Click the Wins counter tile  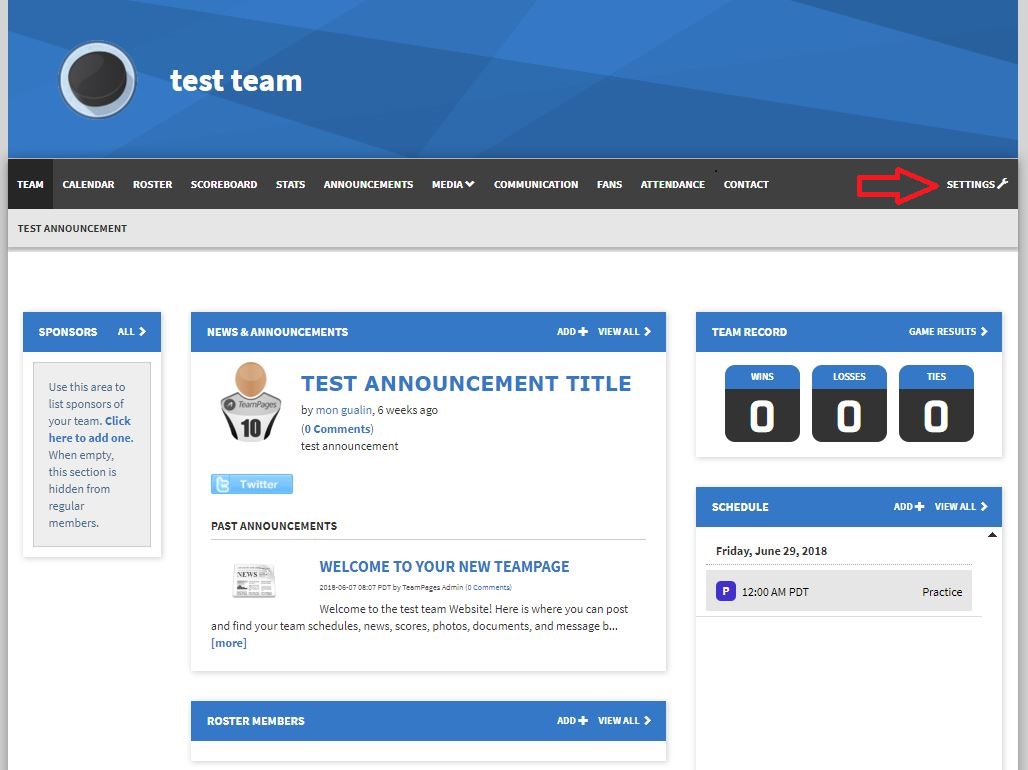pos(762,403)
